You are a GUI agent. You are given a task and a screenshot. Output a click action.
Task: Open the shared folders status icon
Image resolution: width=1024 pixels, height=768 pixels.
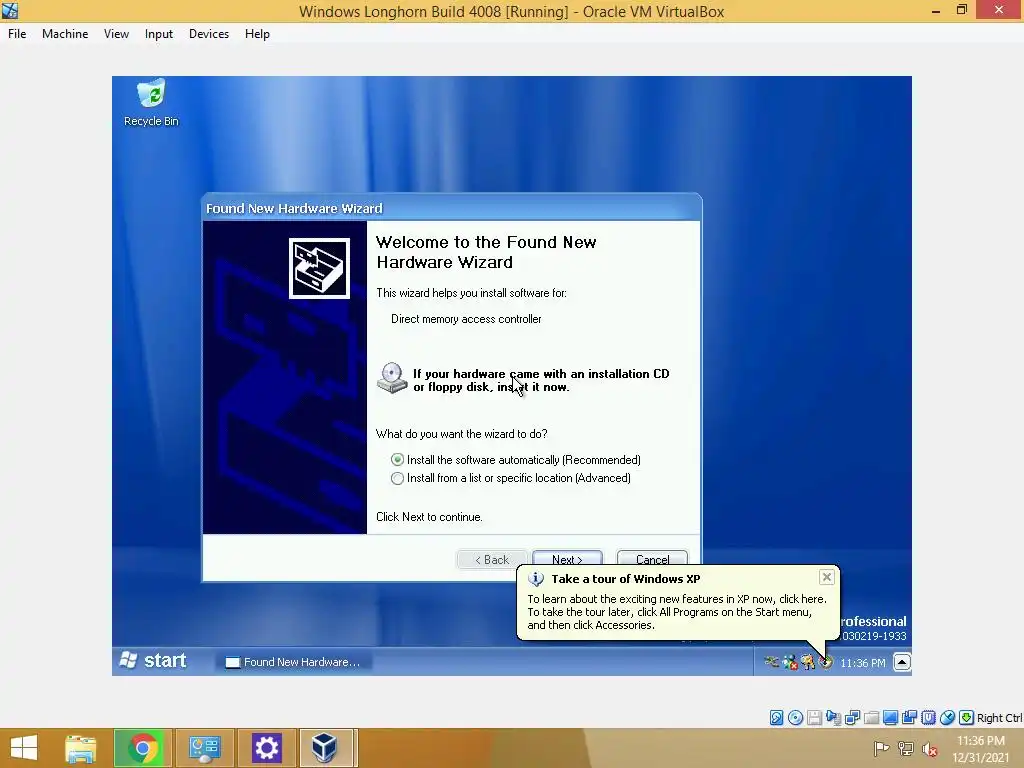click(x=871, y=718)
